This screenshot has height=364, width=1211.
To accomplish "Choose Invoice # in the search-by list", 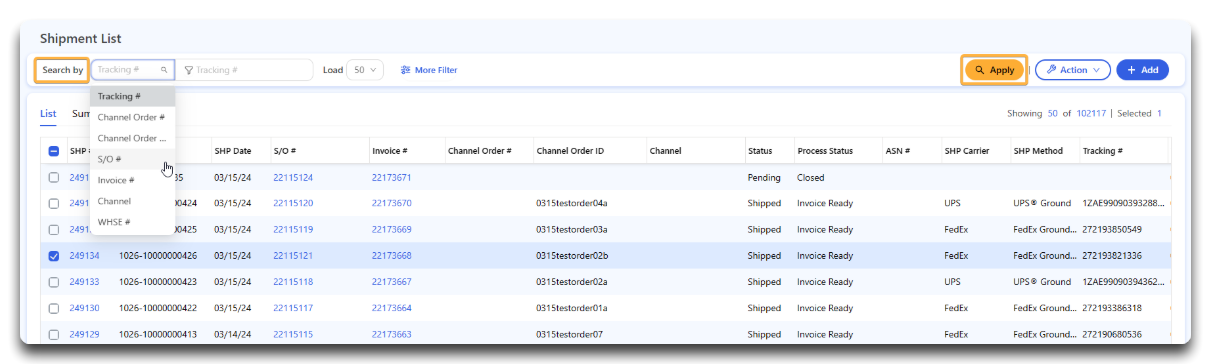I will [133, 180].
